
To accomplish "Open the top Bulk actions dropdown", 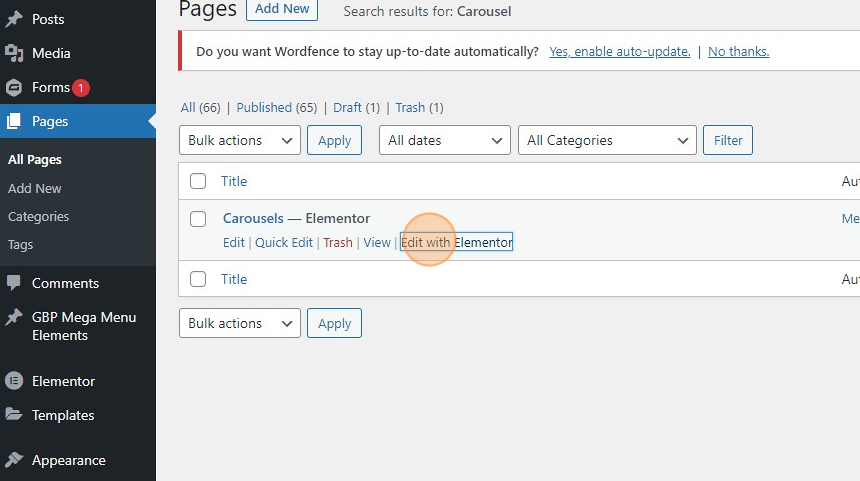I will click(240, 140).
